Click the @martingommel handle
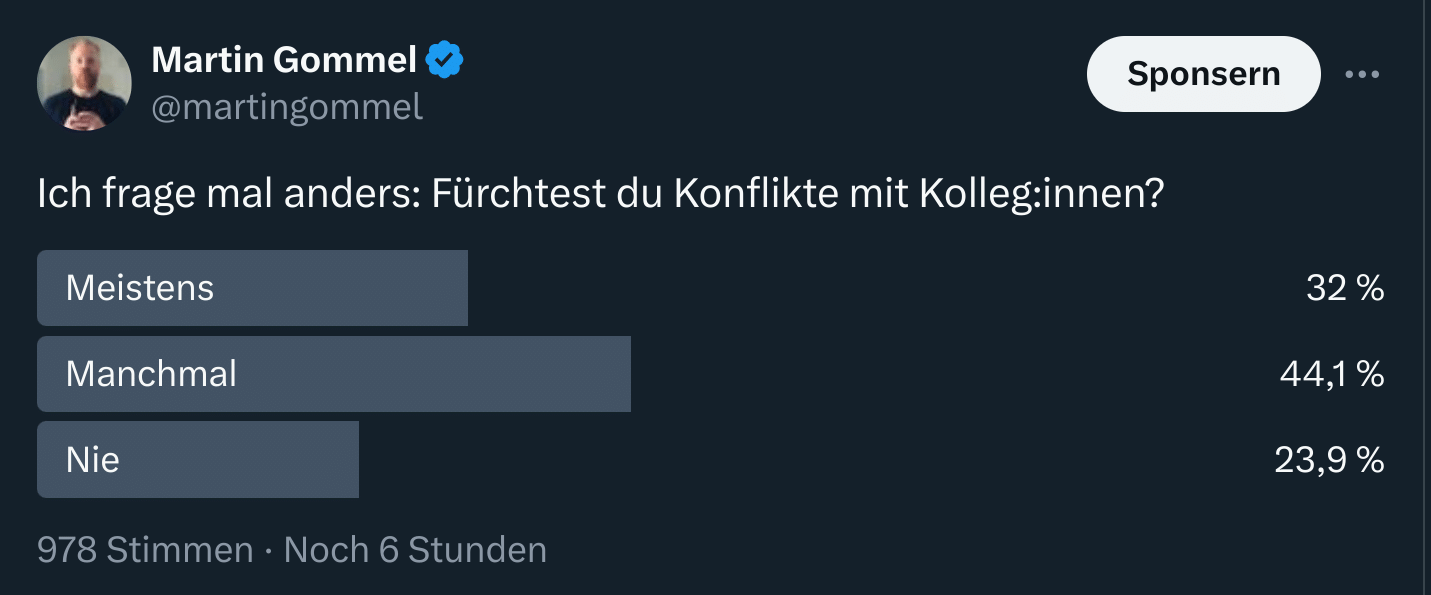The width and height of the screenshot is (1431, 595). tap(287, 107)
